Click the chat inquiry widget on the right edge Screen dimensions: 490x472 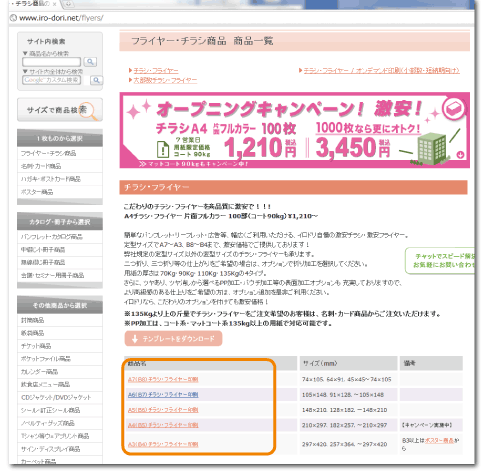(x=440, y=261)
